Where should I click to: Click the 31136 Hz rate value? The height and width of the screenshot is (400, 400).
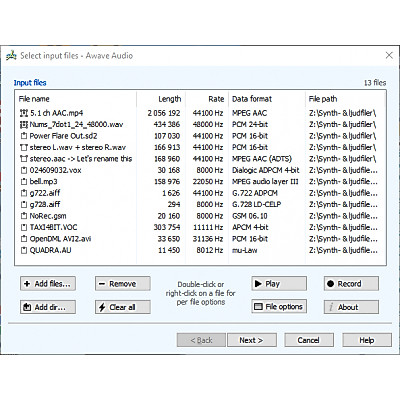point(208,239)
